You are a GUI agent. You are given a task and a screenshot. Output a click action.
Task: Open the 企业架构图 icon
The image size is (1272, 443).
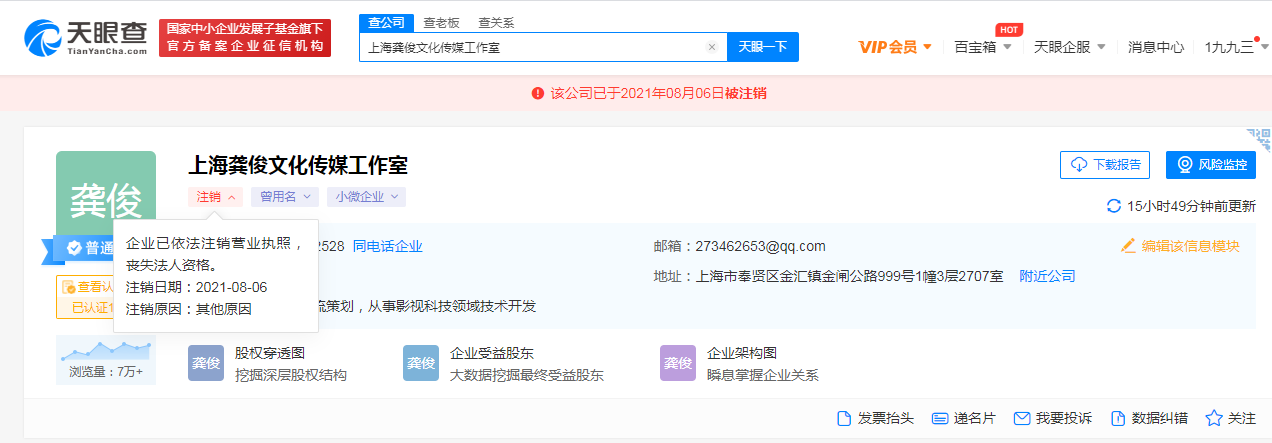coord(678,364)
